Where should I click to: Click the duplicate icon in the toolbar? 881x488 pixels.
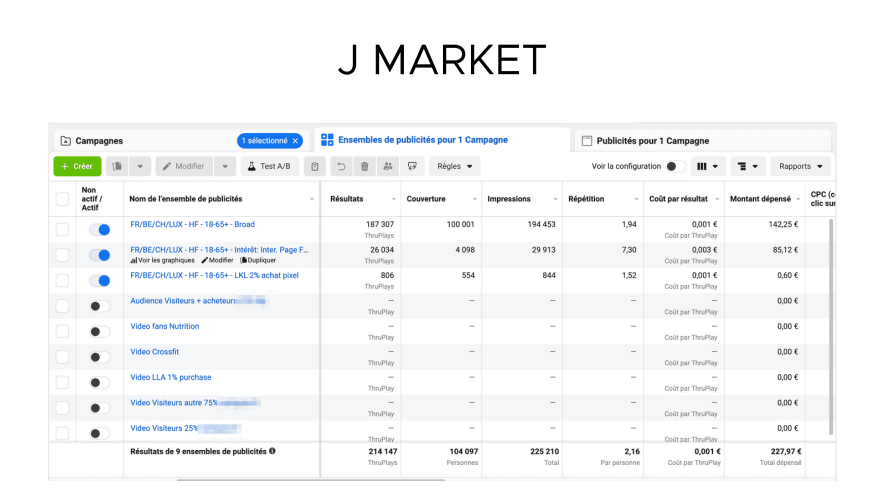[117, 166]
